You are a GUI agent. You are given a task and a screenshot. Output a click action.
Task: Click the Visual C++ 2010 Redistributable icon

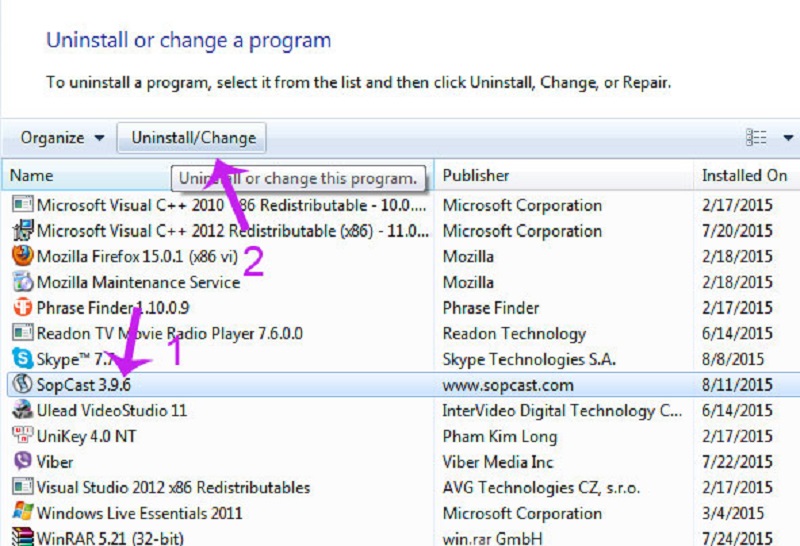click(x=22, y=205)
